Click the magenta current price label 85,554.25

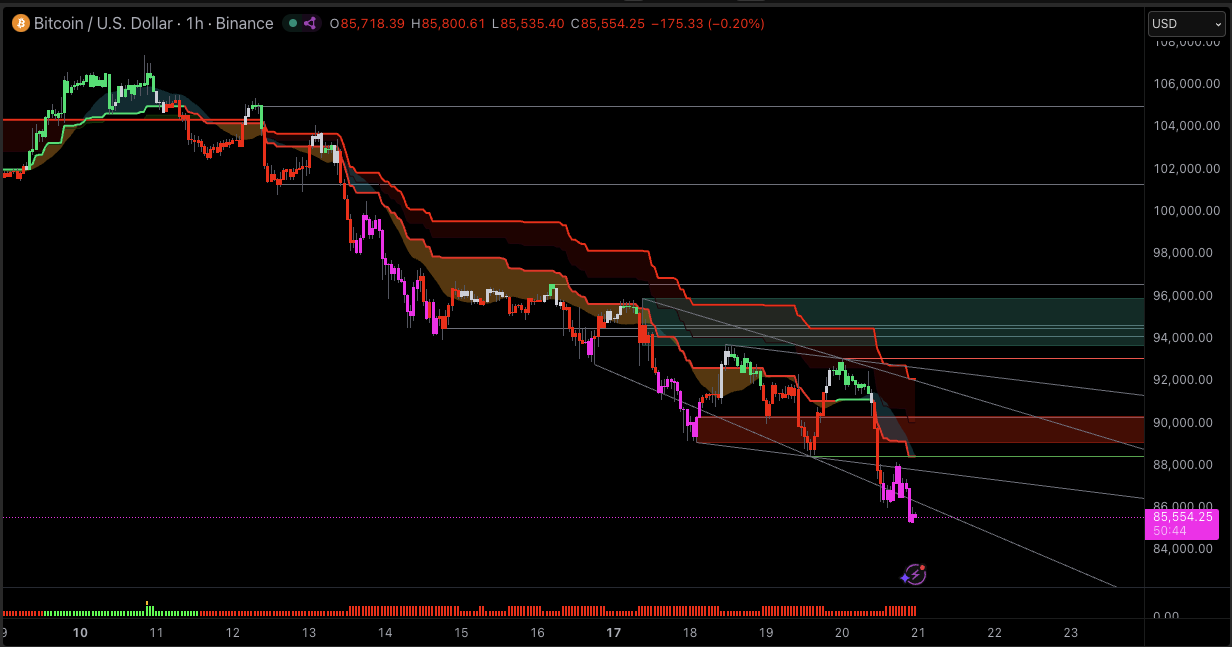tap(1183, 517)
